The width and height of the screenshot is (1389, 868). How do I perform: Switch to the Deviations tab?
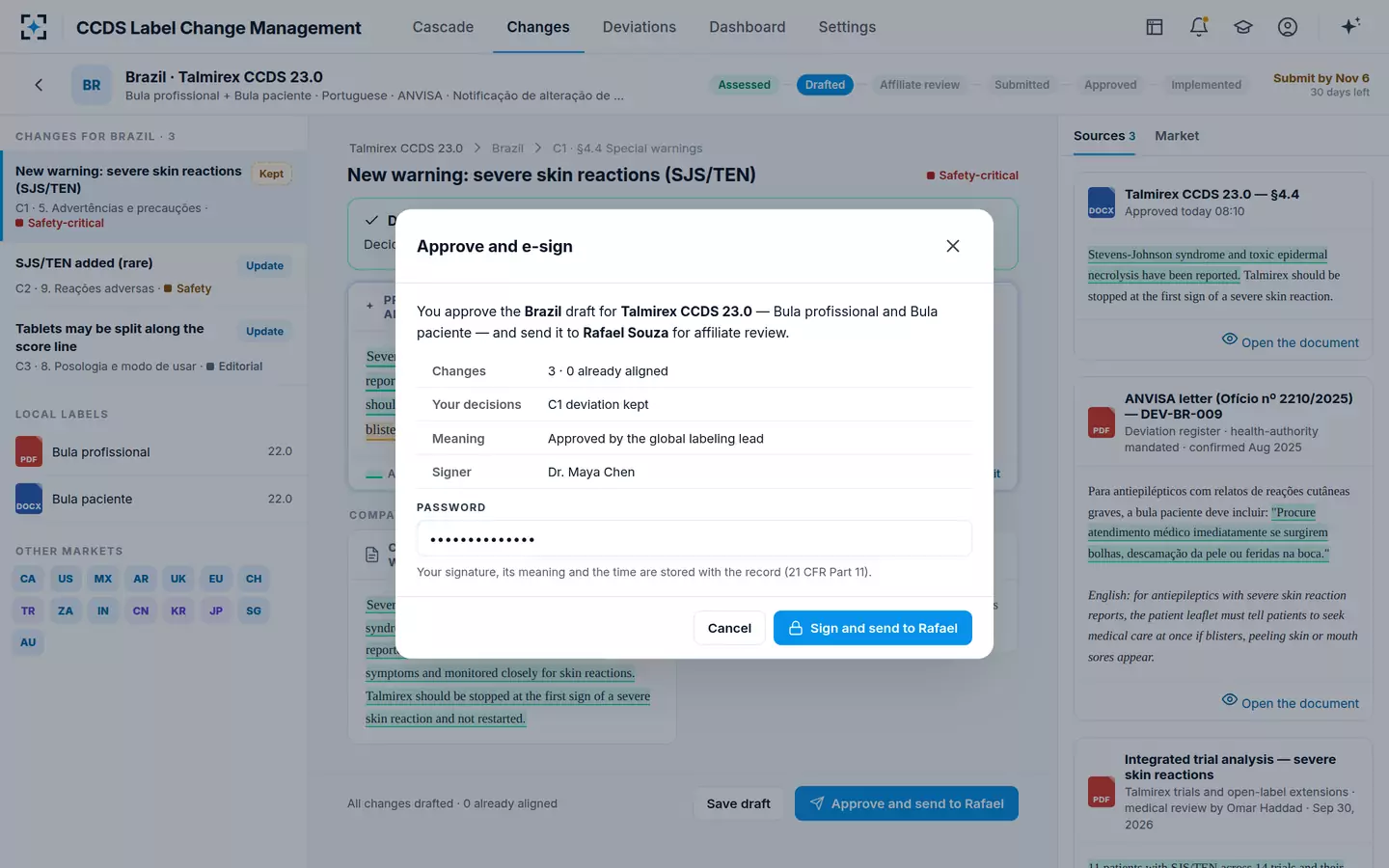(x=640, y=27)
